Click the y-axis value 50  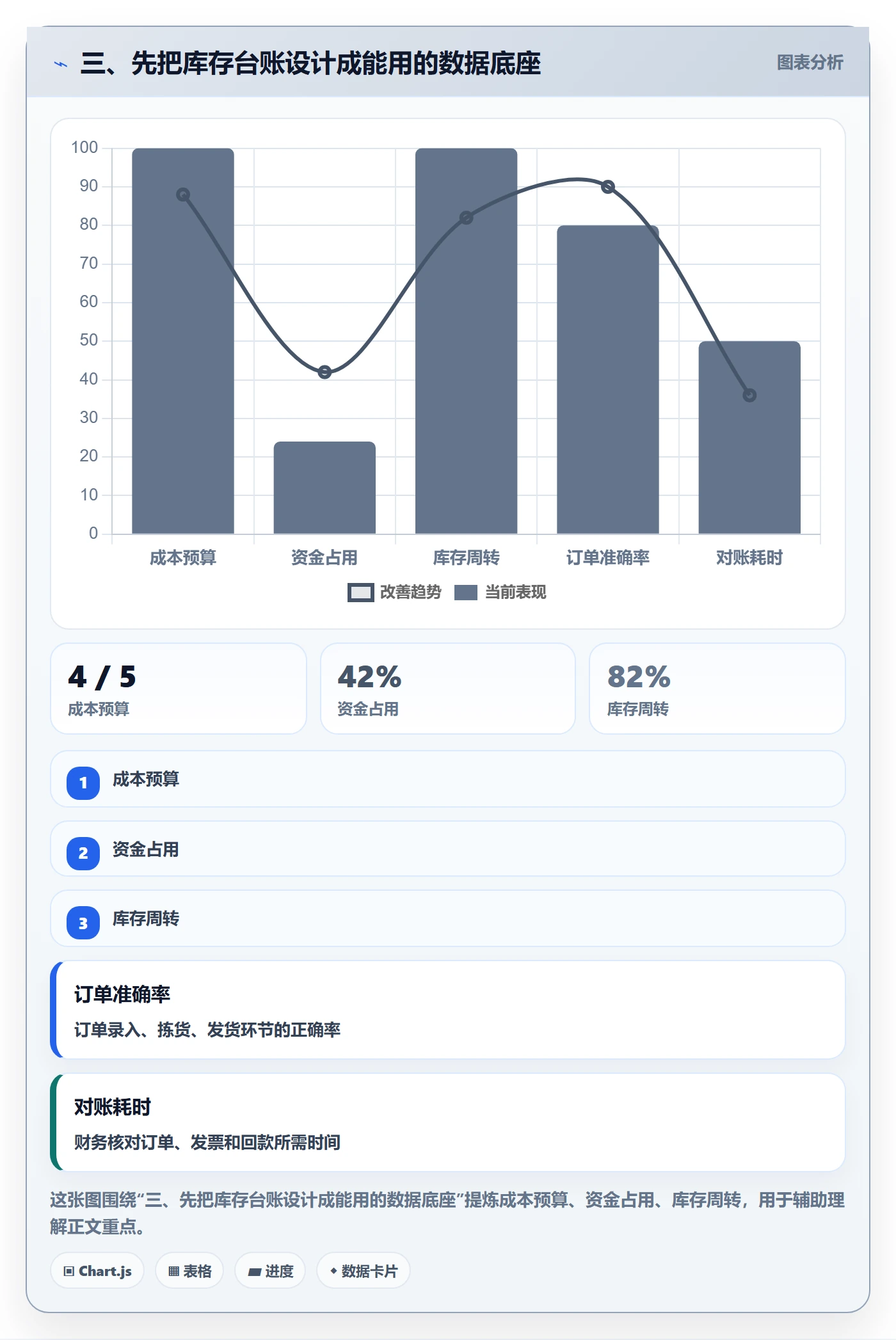(89, 340)
